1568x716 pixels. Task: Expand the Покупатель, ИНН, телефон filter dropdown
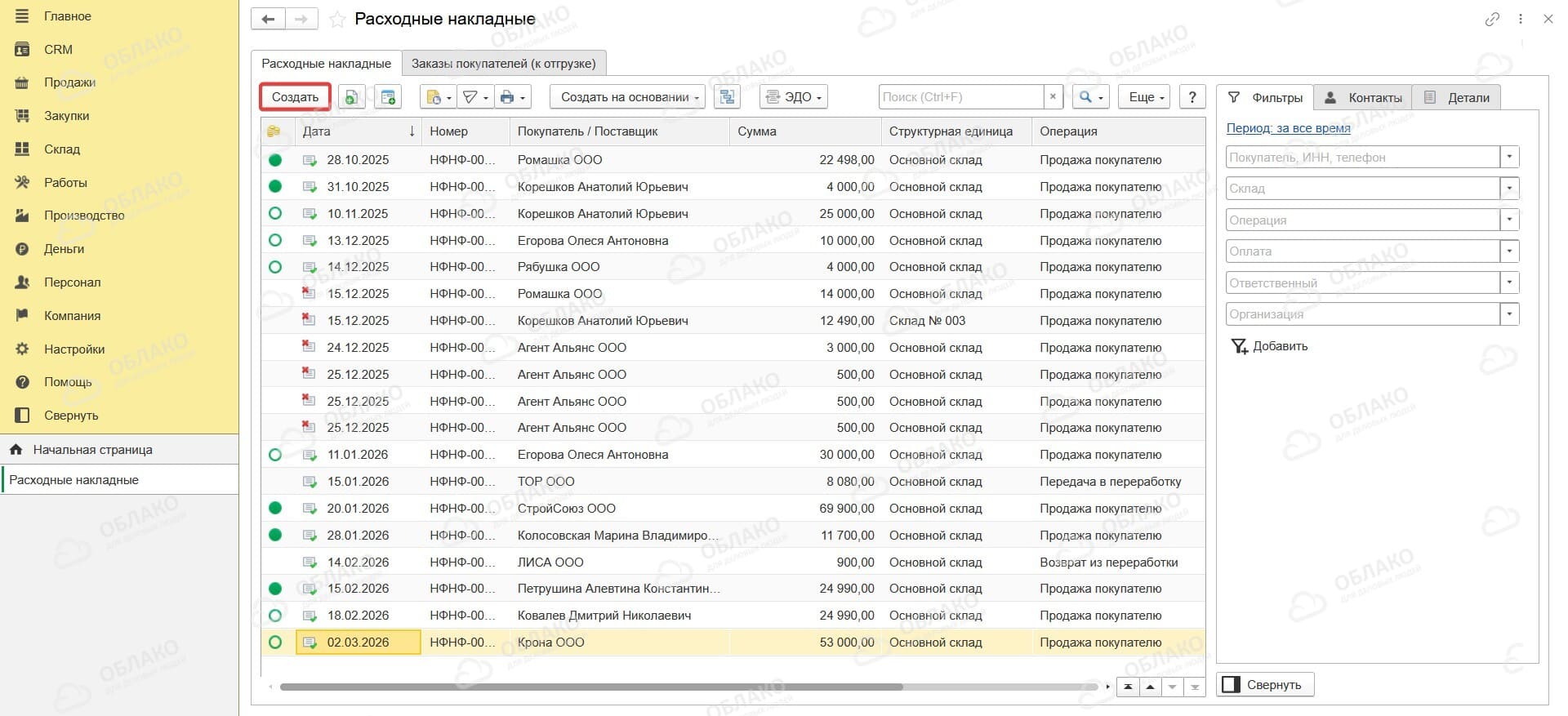click(x=1509, y=157)
